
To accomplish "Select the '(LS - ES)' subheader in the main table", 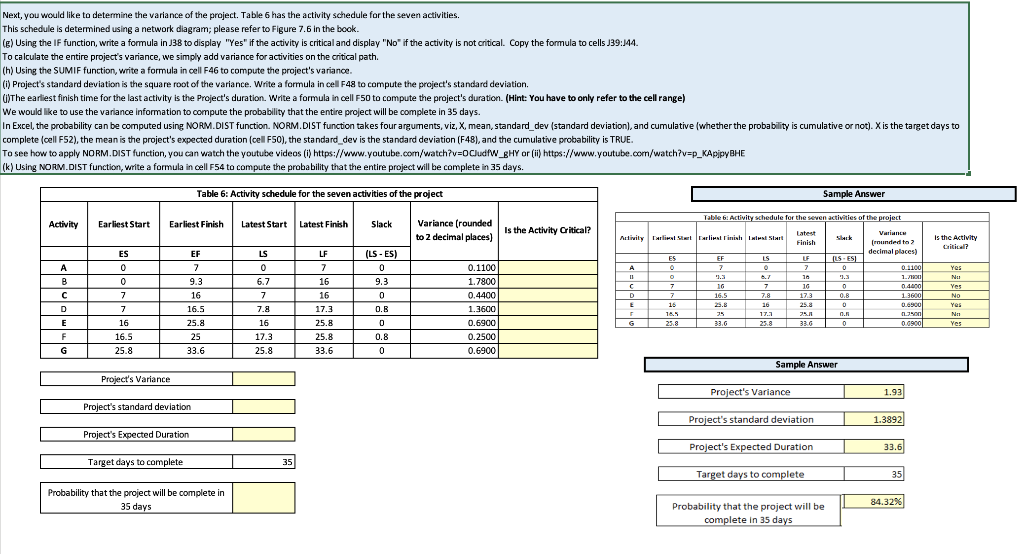I will click(381, 254).
